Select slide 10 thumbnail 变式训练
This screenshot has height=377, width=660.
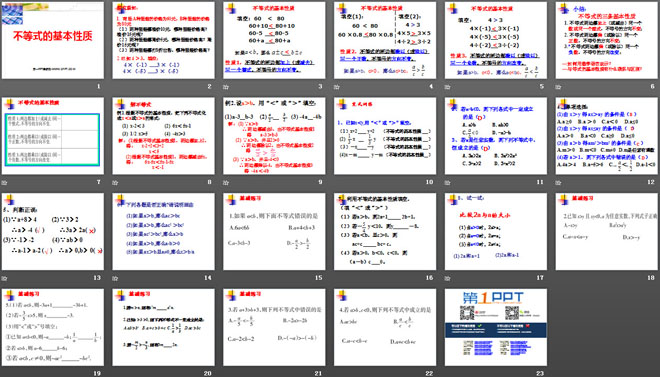click(385, 136)
